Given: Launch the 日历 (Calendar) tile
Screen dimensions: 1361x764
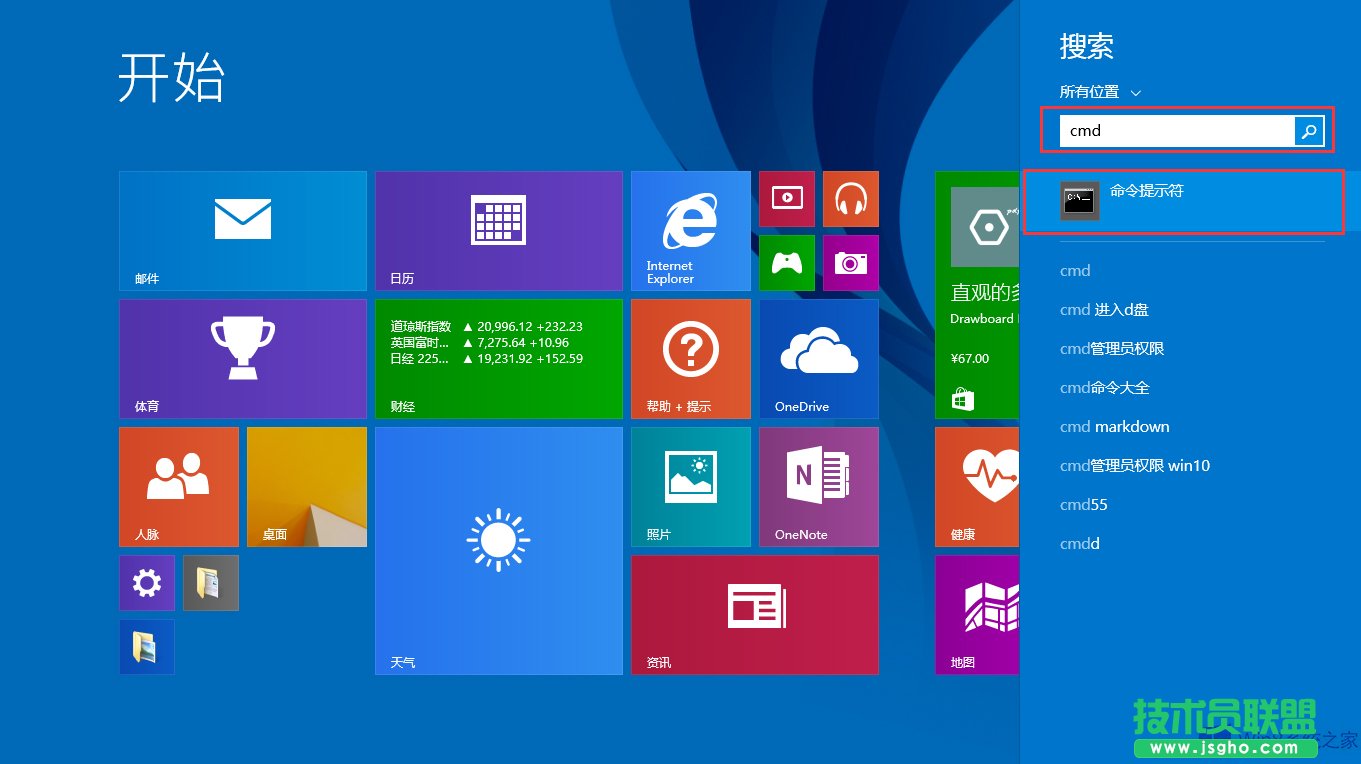Looking at the screenshot, I should pyautogui.click(x=498, y=230).
